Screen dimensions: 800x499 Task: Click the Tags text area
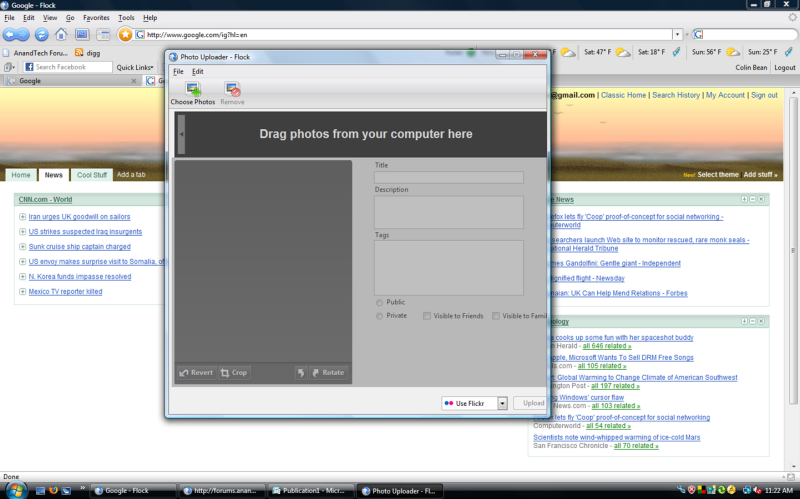click(x=448, y=268)
